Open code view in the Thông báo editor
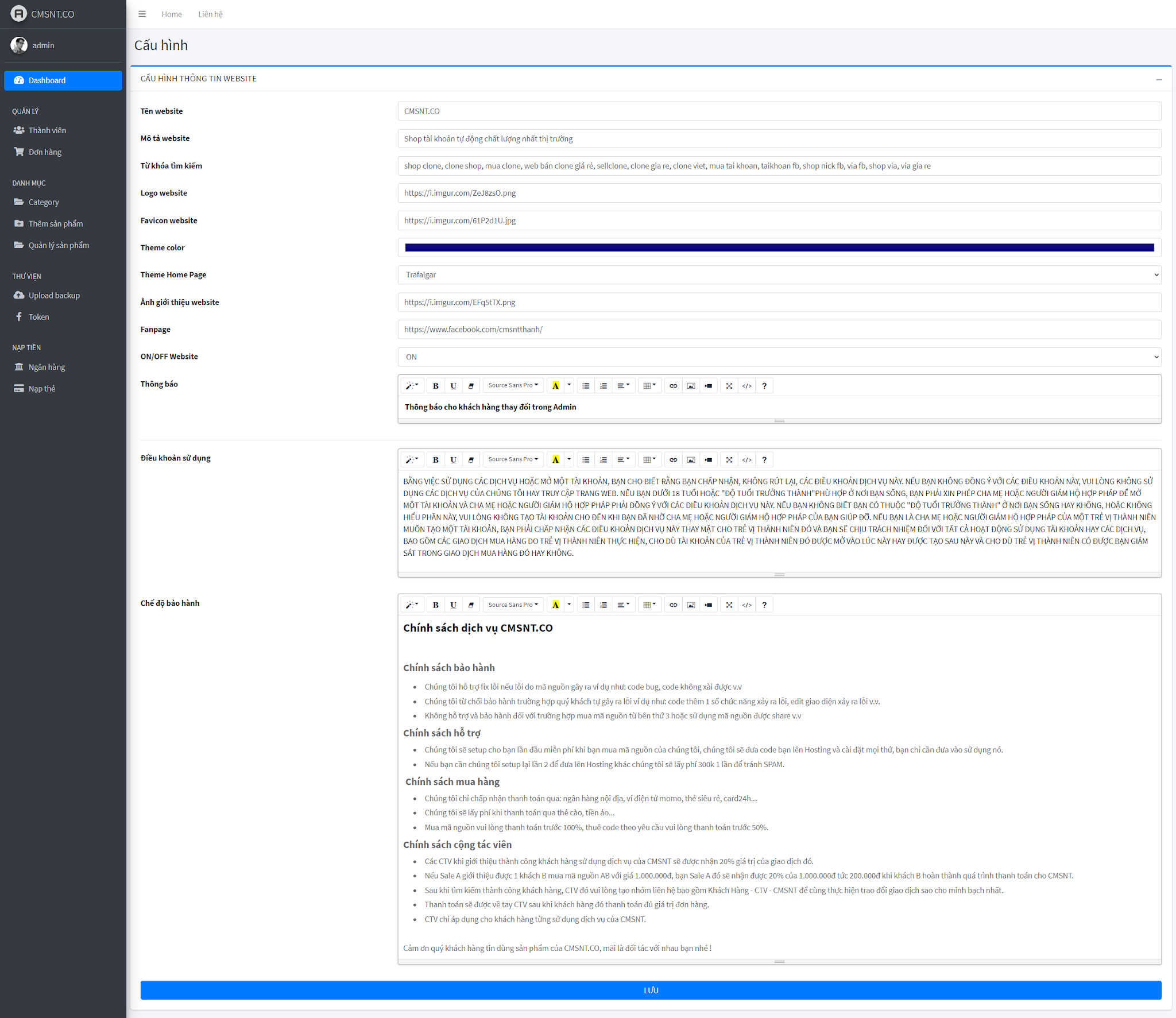 click(746, 386)
